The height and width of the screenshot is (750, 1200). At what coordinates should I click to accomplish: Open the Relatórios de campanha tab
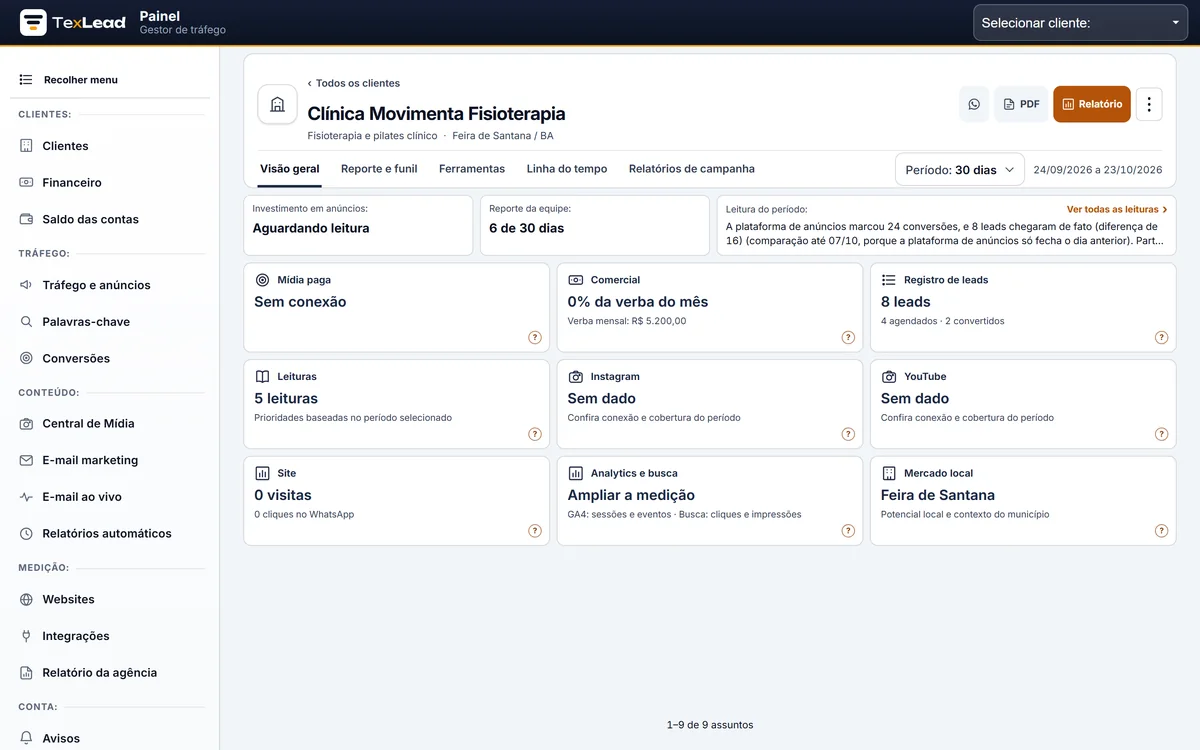pos(692,169)
